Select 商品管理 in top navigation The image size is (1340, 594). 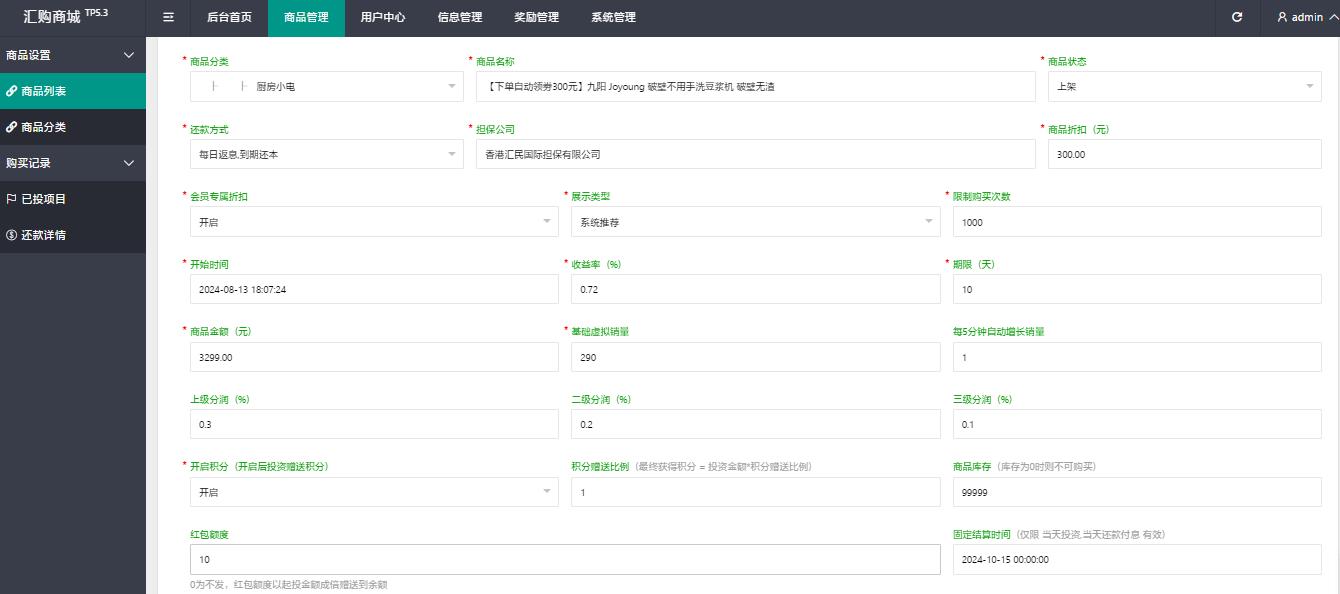306,17
